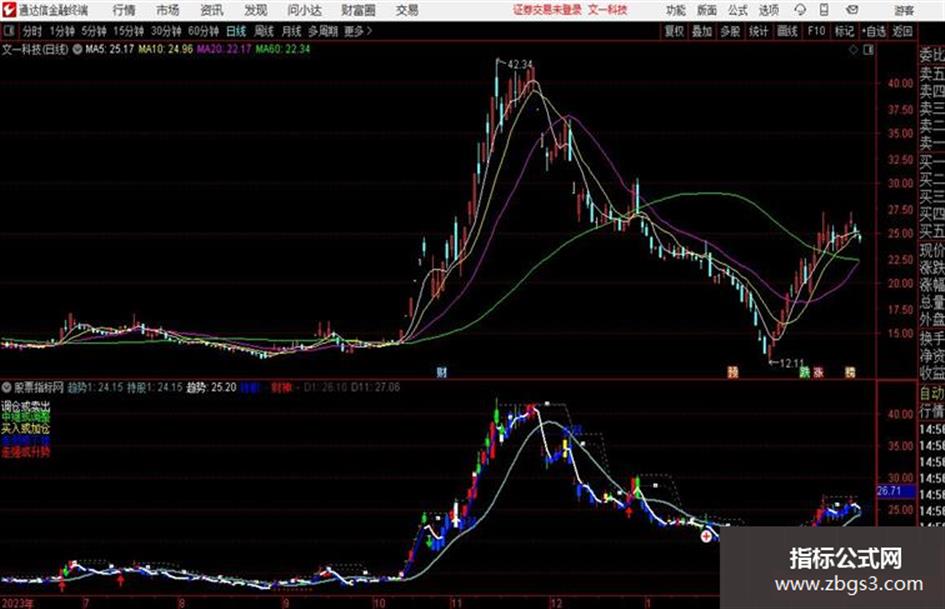
Task: Open the 行情 menu
Action: [x=124, y=10]
